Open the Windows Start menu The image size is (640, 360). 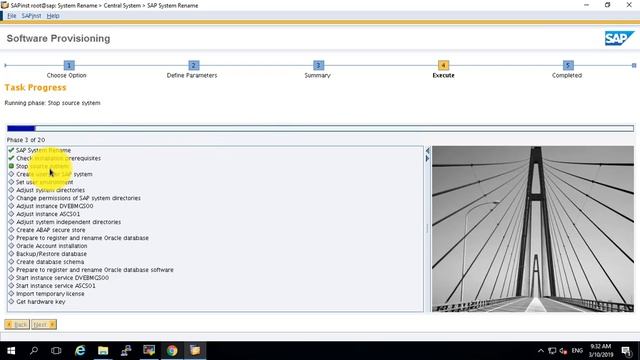coord(11,351)
